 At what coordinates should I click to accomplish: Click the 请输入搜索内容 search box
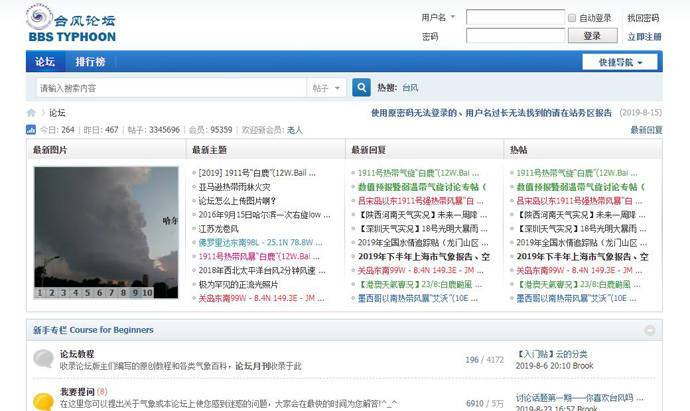tap(172, 88)
